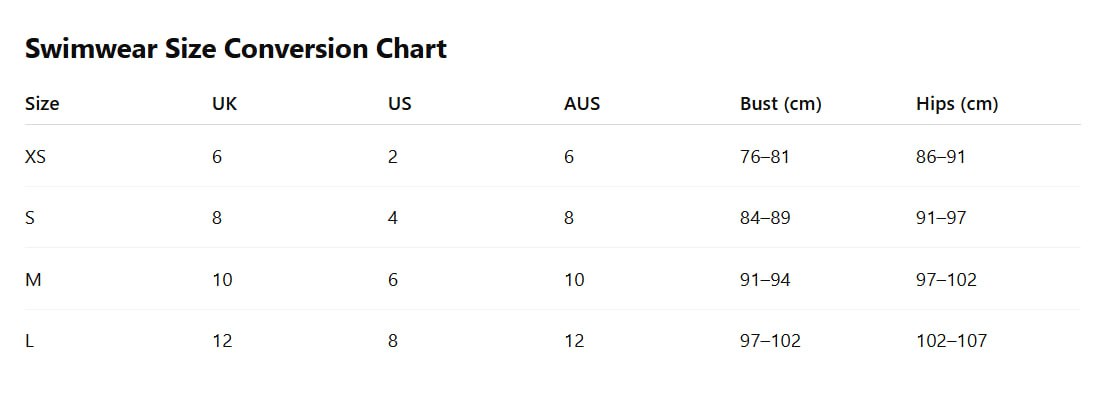1098x410 pixels.
Task: Select the US column header
Action: pyautogui.click(x=399, y=104)
